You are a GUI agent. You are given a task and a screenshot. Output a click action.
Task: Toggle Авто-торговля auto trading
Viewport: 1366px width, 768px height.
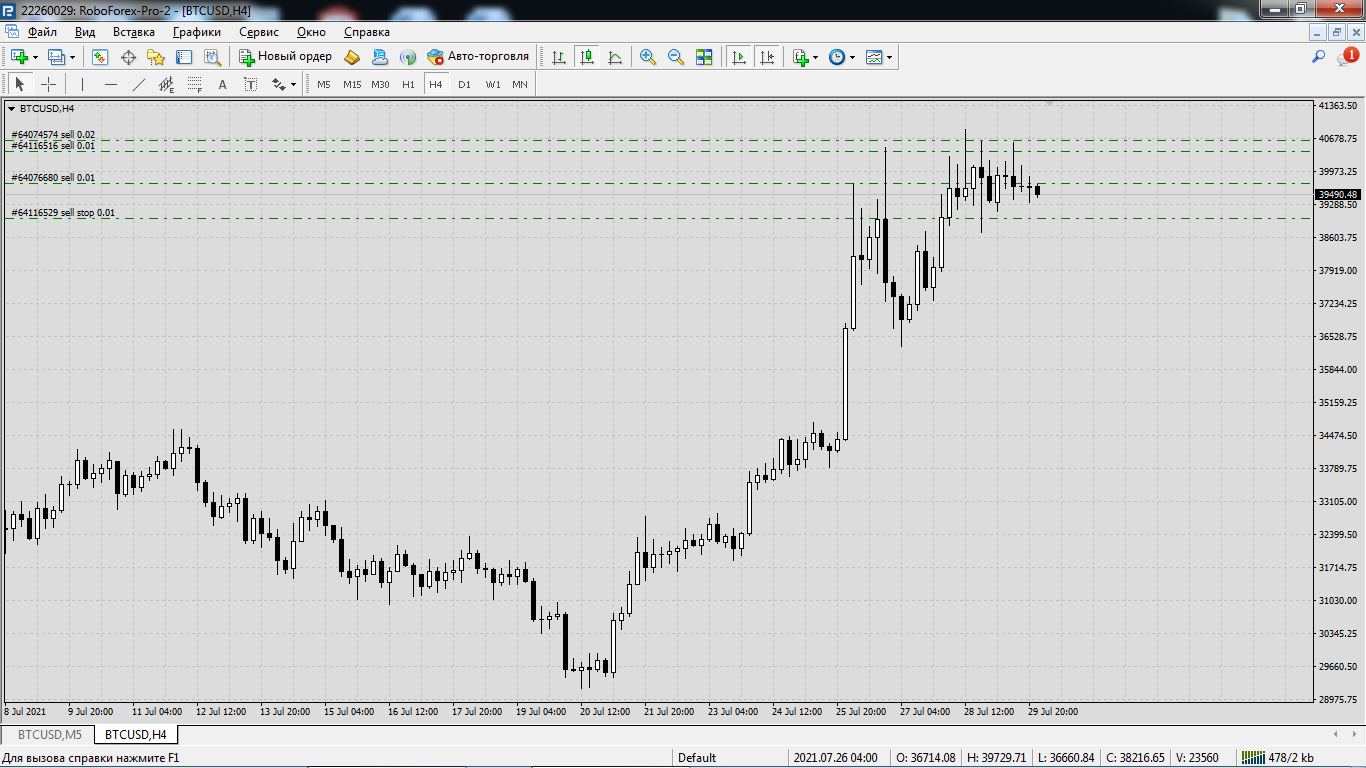click(478, 57)
